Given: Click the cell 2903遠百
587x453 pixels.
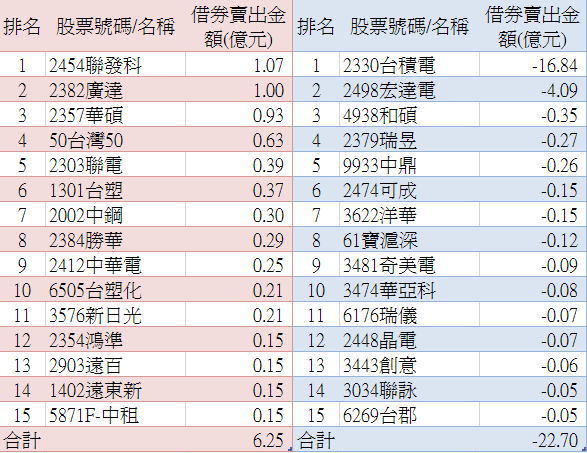Looking at the screenshot, I should [x=115, y=365].
